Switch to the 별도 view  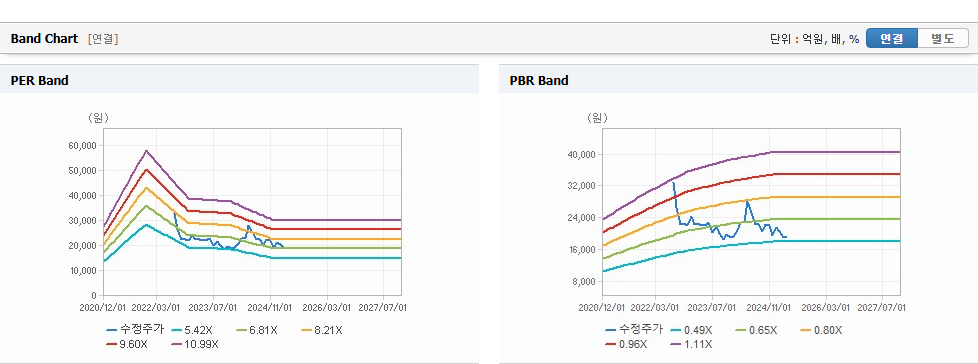pos(943,38)
